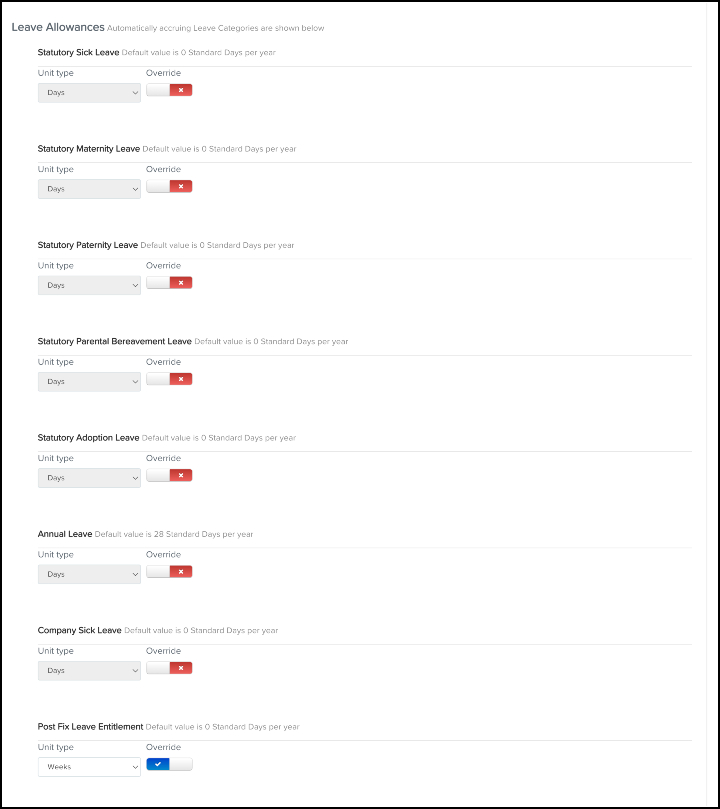This screenshot has width=720, height=809.
Task: Open Company Sick Leave unit type dropdown
Action: click(x=89, y=670)
